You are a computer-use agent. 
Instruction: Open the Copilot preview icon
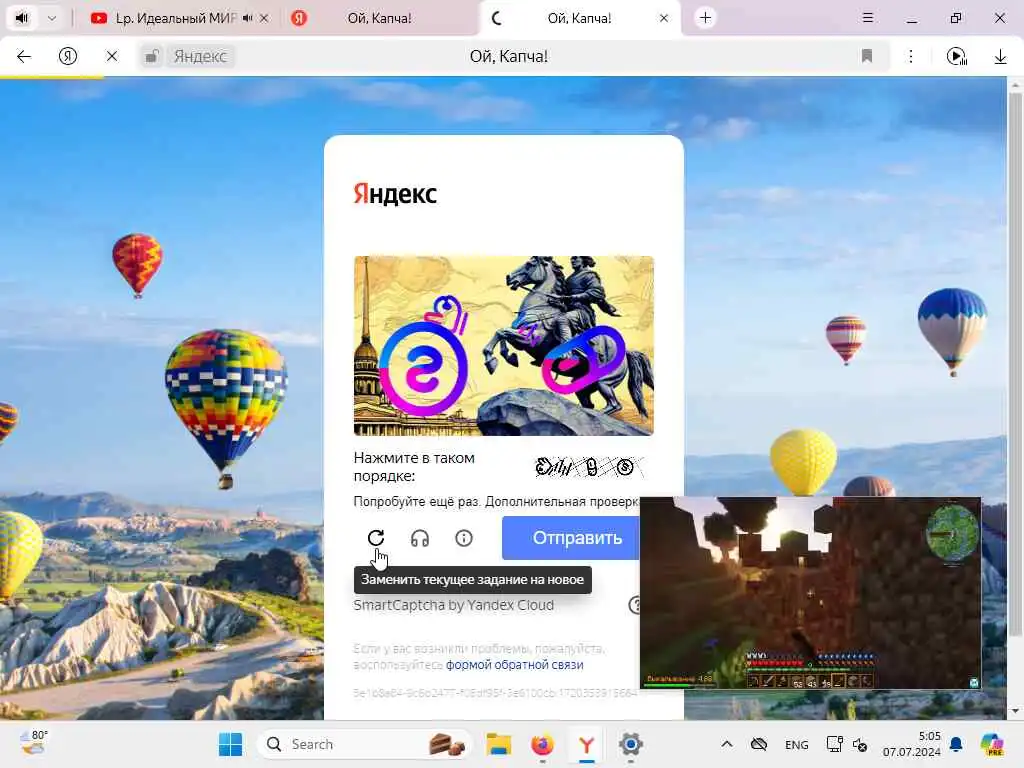tap(992, 744)
